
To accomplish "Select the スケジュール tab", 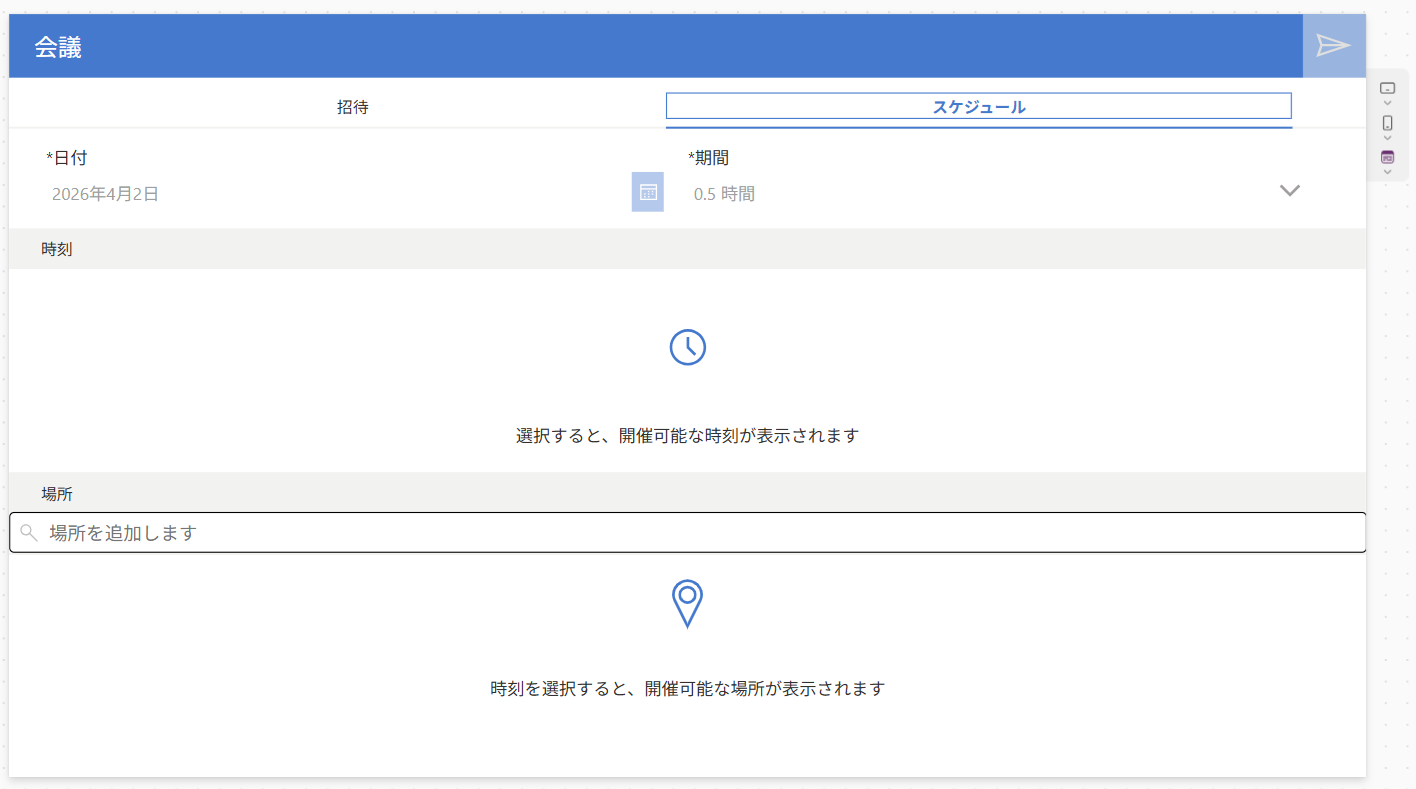I will click(978, 107).
